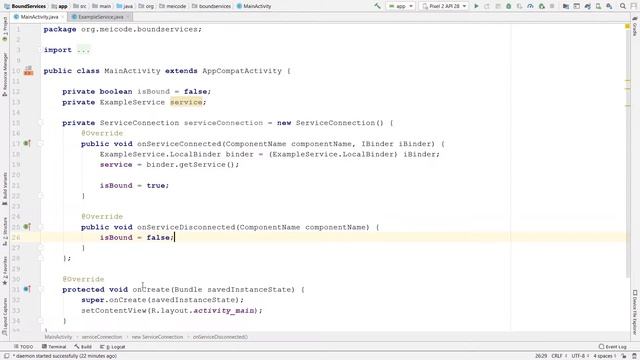
Task: Click the cursor position 26:29 in the status bar
Action: pyautogui.click(x=541, y=356)
